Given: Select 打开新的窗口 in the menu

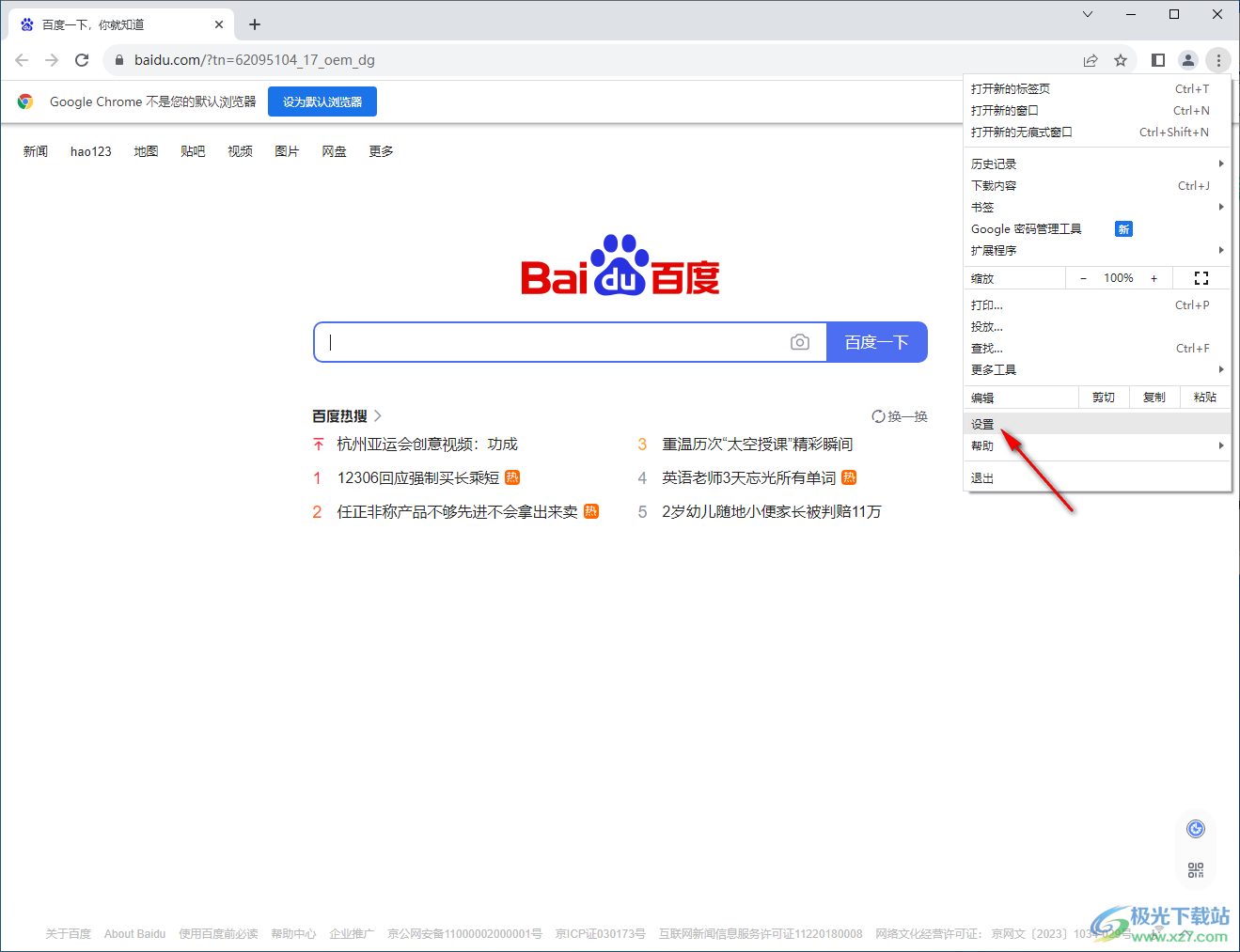Looking at the screenshot, I should 1098,110.
